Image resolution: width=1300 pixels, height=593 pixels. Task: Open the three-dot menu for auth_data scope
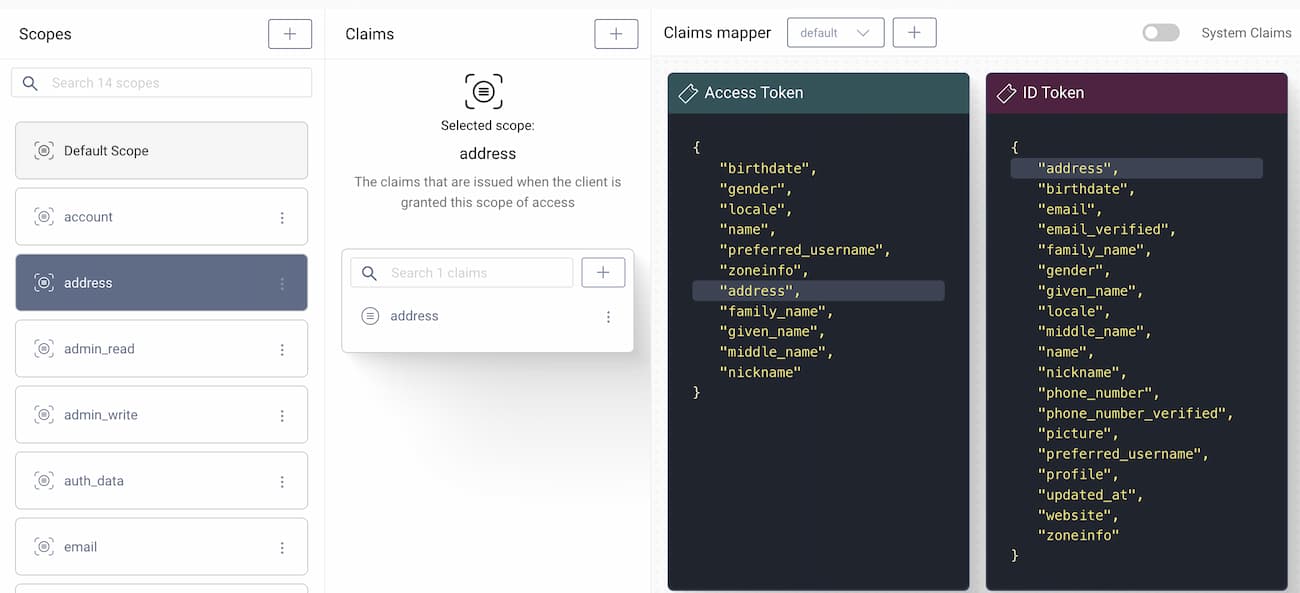[282, 482]
